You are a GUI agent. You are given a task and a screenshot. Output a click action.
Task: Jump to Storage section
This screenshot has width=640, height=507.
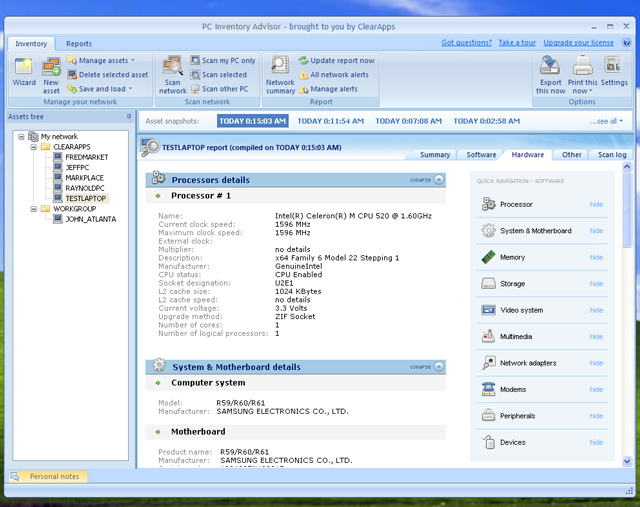(x=512, y=284)
